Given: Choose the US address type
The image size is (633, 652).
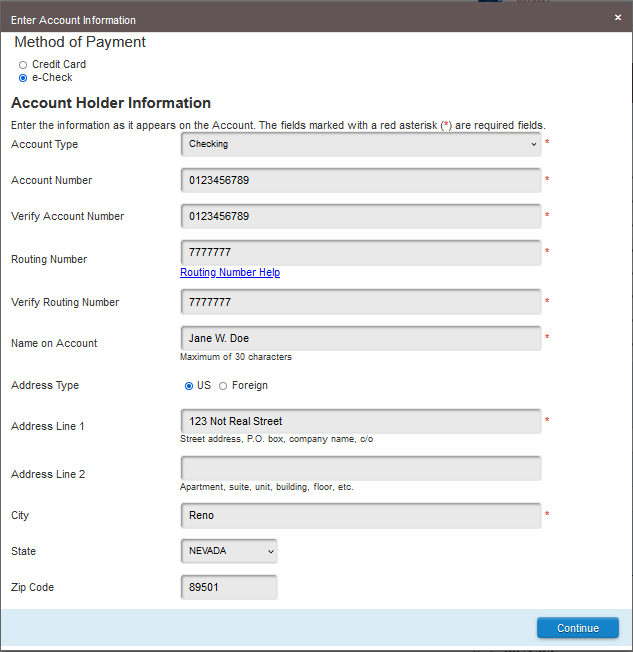Looking at the screenshot, I should [189, 386].
